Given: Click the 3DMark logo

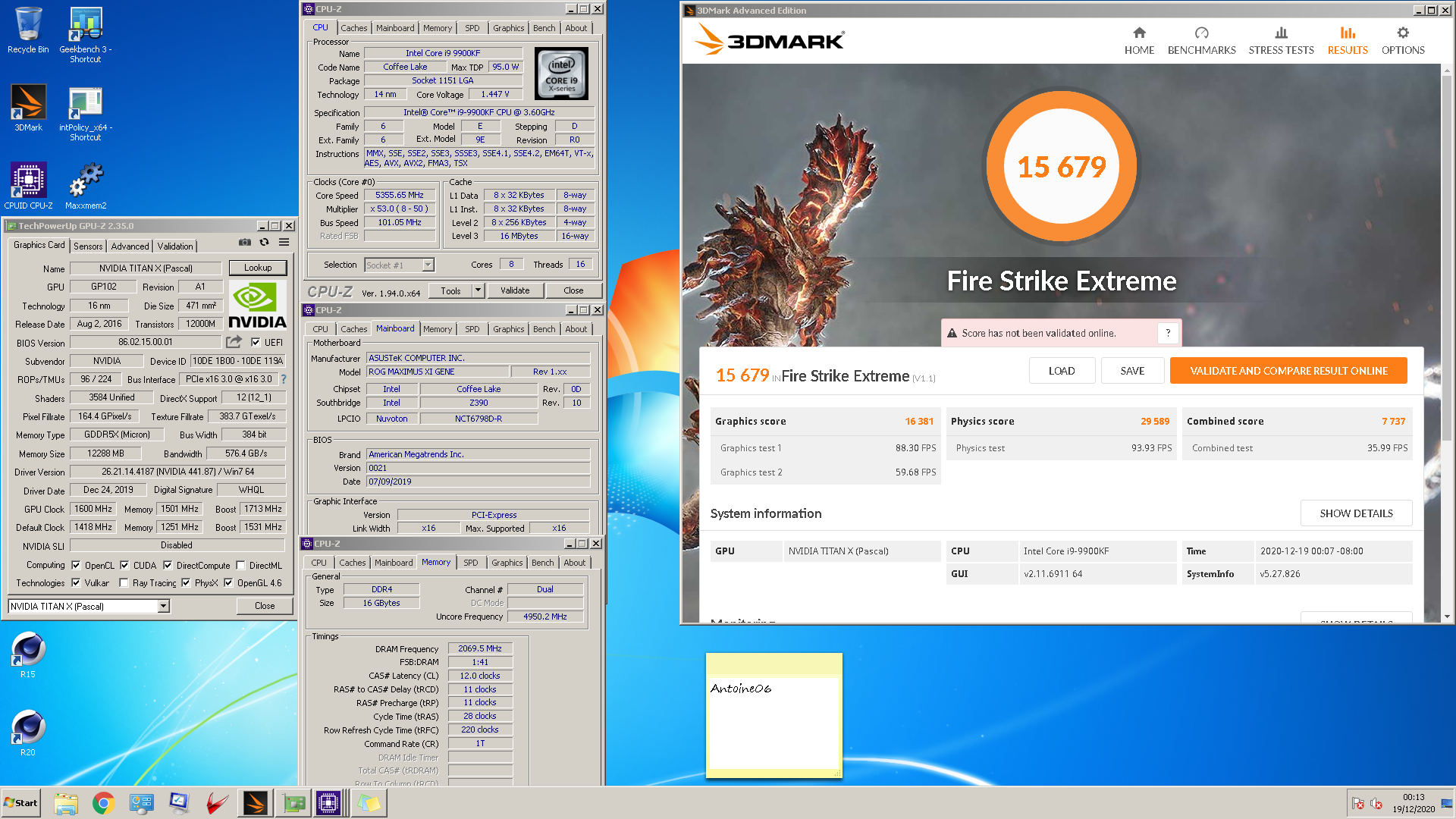Looking at the screenshot, I should click(768, 39).
